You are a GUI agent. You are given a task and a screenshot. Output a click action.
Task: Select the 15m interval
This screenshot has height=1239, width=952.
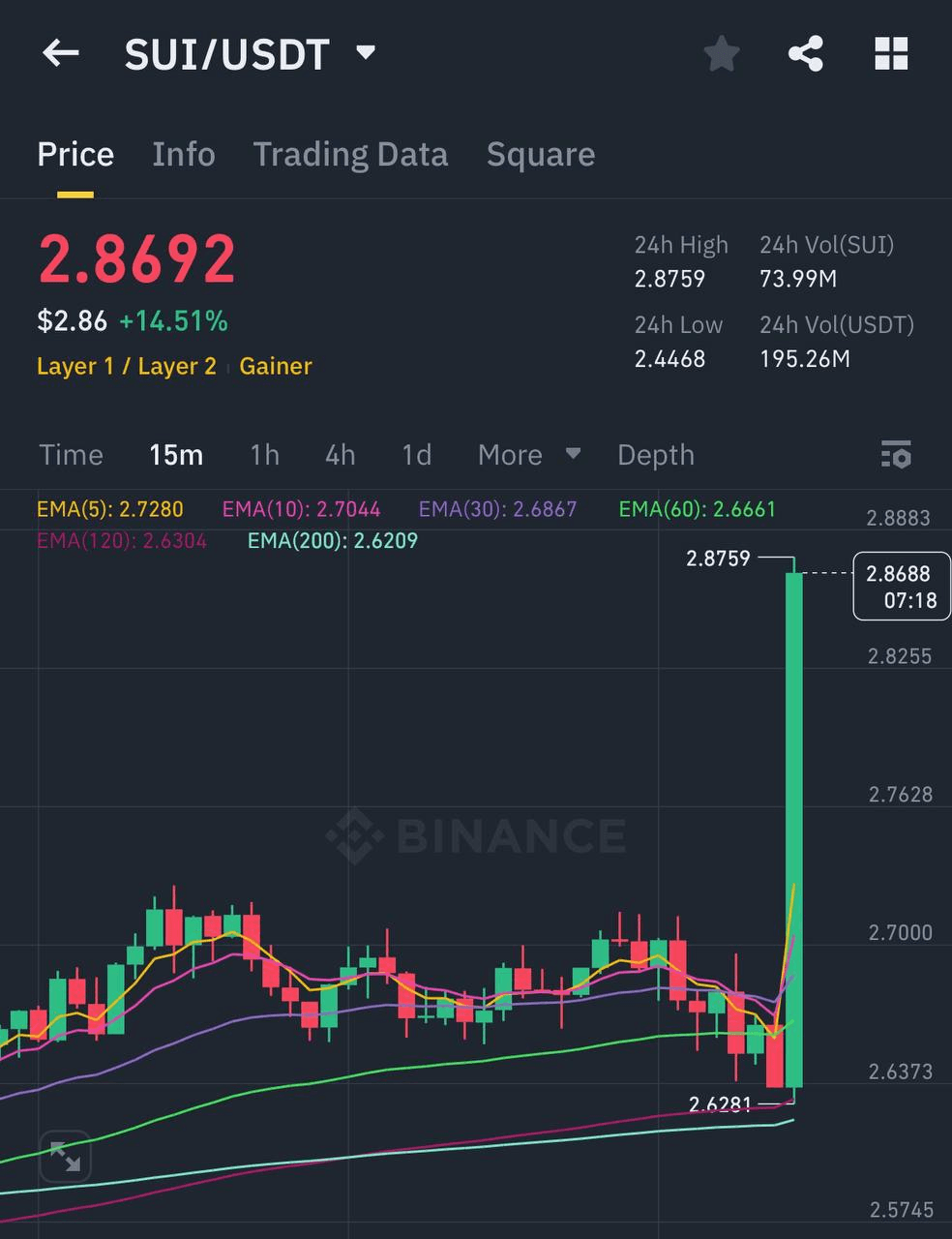(x=176, y=454)
